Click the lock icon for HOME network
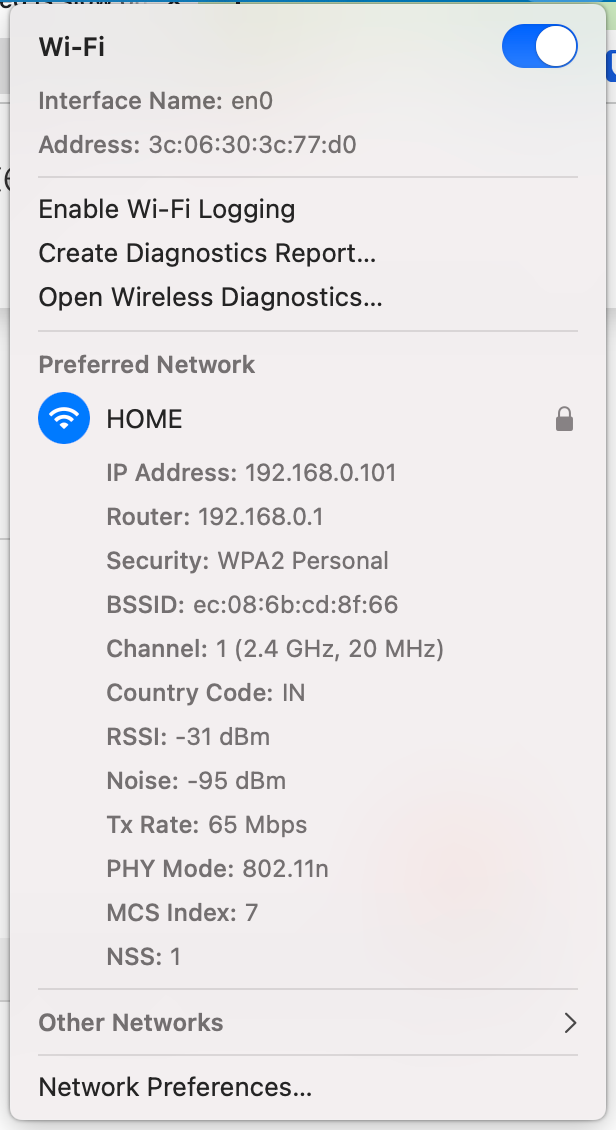Image resolution: width=616 pixels, height=1130 pixels. click(565, 420)
